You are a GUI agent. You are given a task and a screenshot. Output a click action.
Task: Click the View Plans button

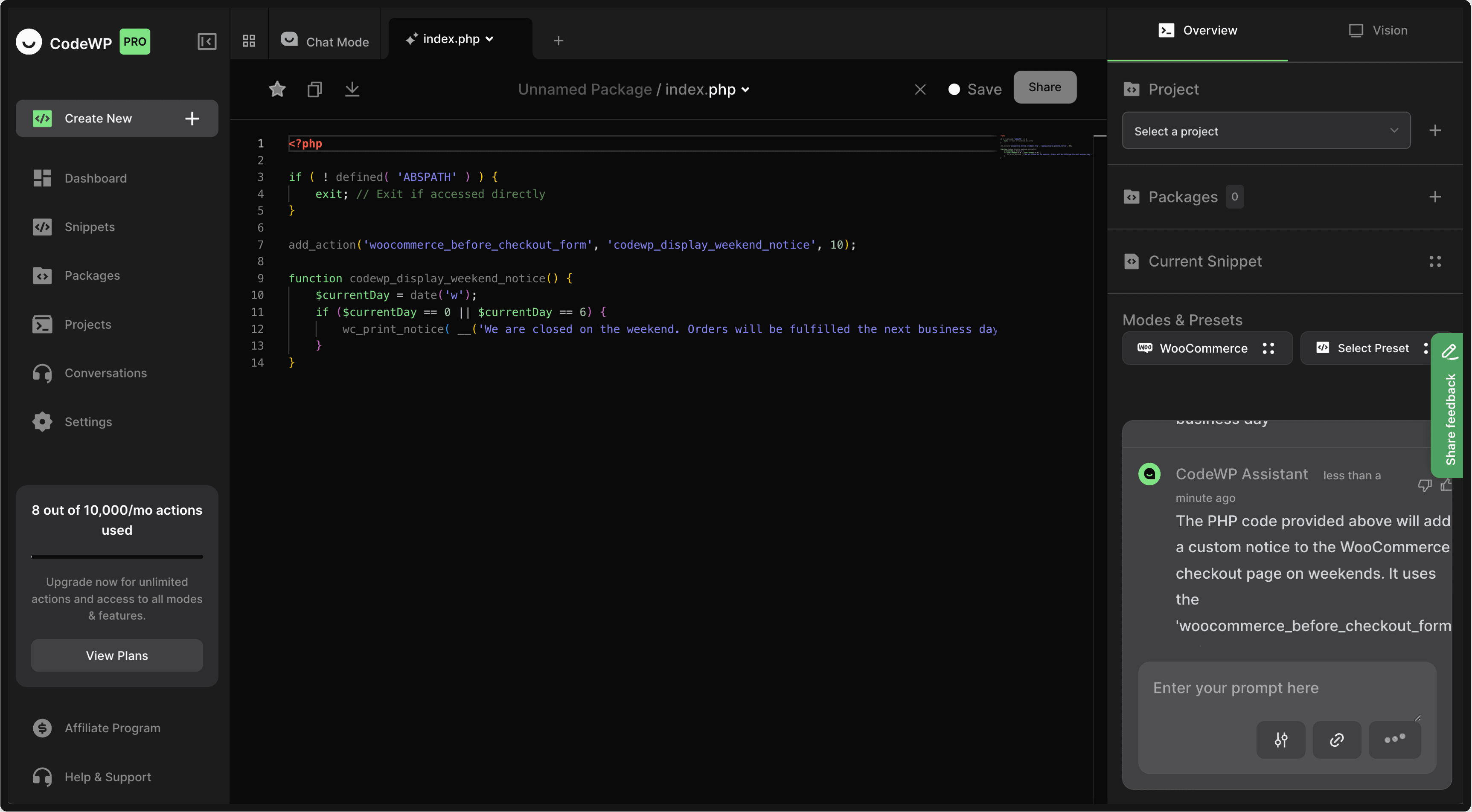click(x=116, y=655)
